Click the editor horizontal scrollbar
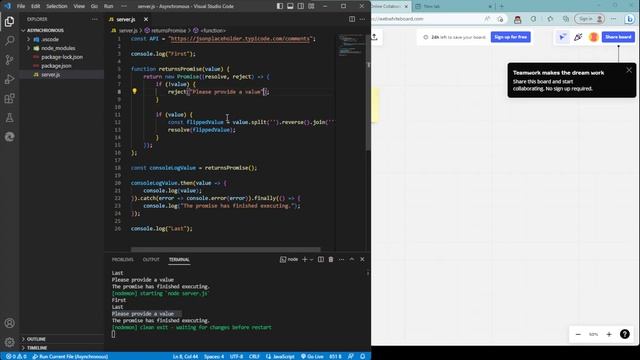Screen dimensions: 640x360 pyautogui.click(x=226, y=249)
